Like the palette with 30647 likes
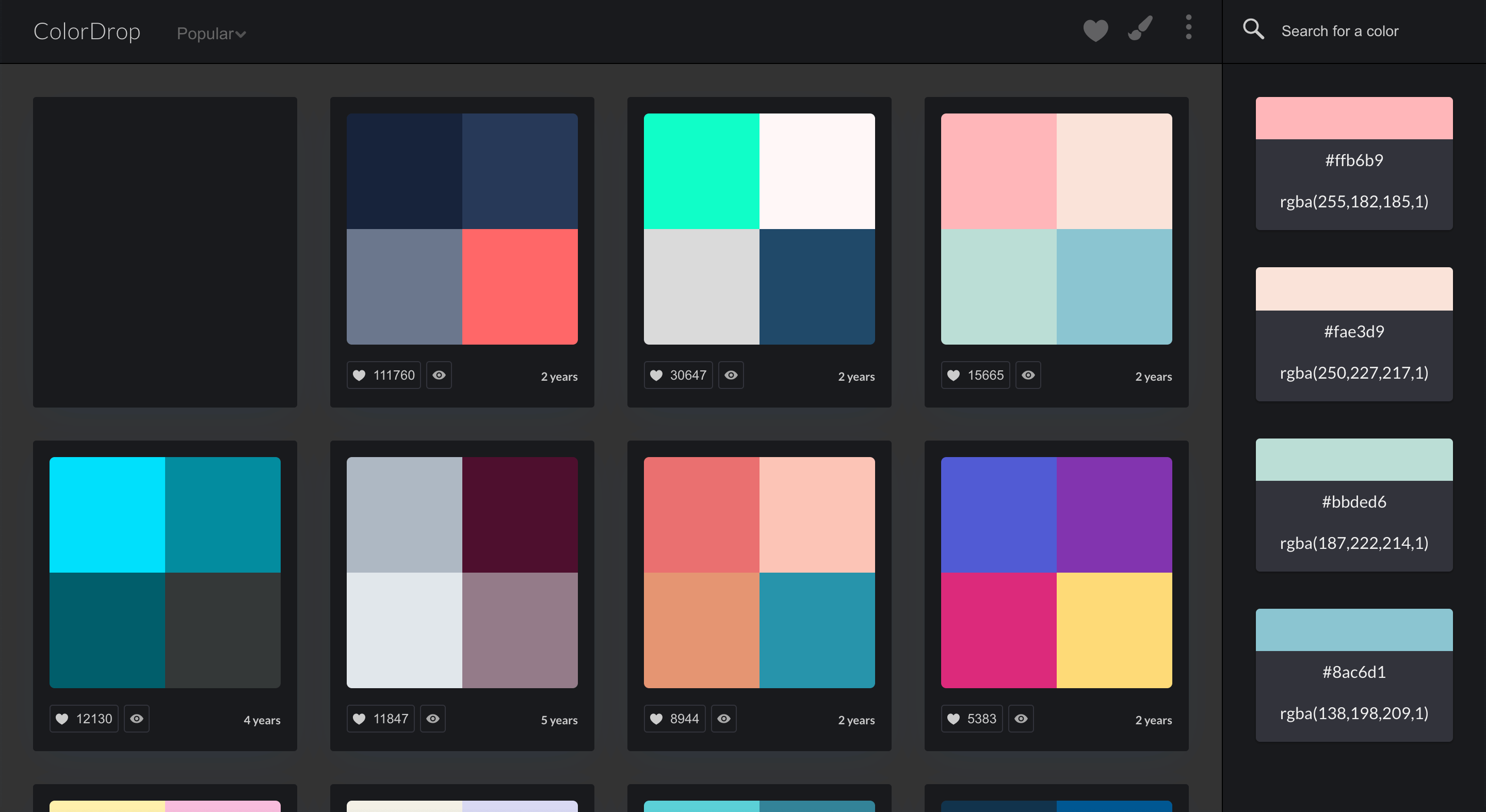This screenshot has height=812, width=1486. tap(678, 376)
